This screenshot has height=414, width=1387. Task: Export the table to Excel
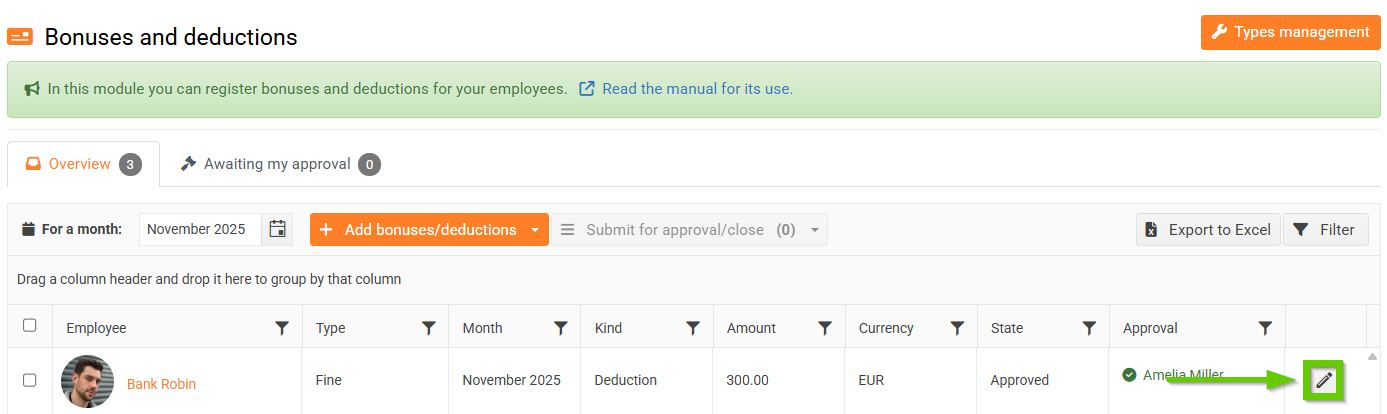pyautogui.click(x=1208, y=230)
